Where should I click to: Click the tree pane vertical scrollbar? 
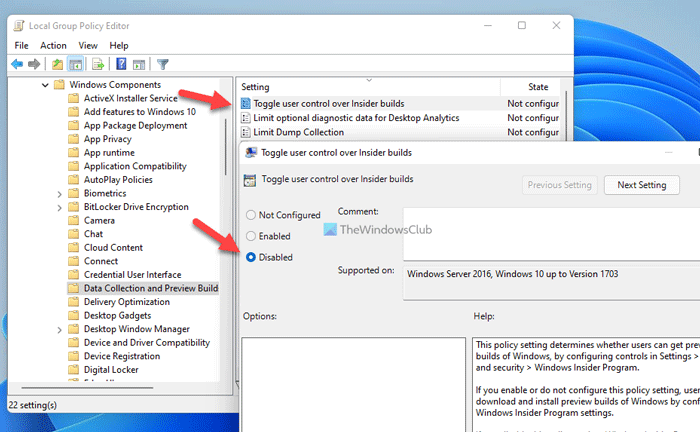pyautogui.click(x=226, y=147)
